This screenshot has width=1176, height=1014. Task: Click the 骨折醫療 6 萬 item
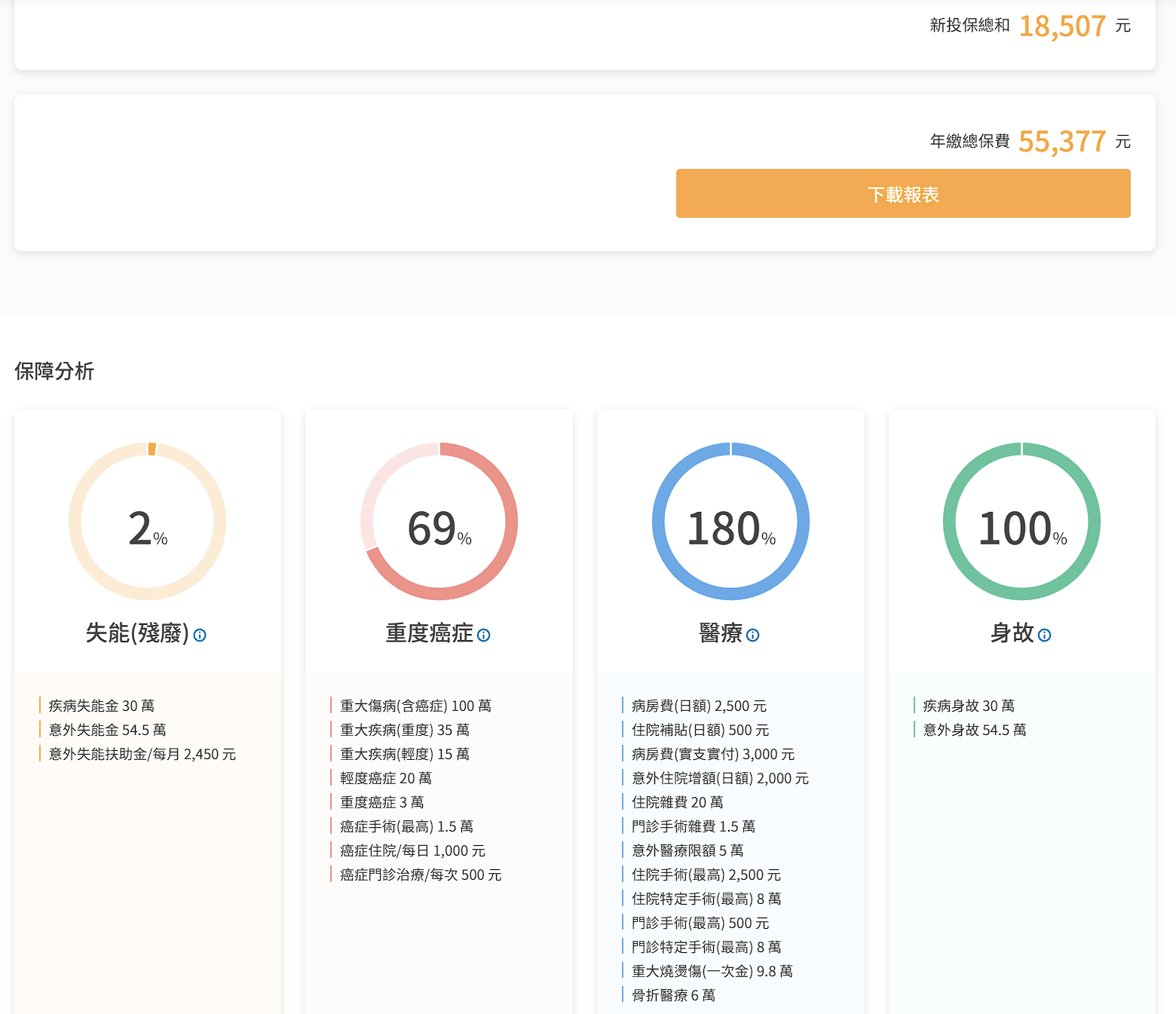[673, 995]
